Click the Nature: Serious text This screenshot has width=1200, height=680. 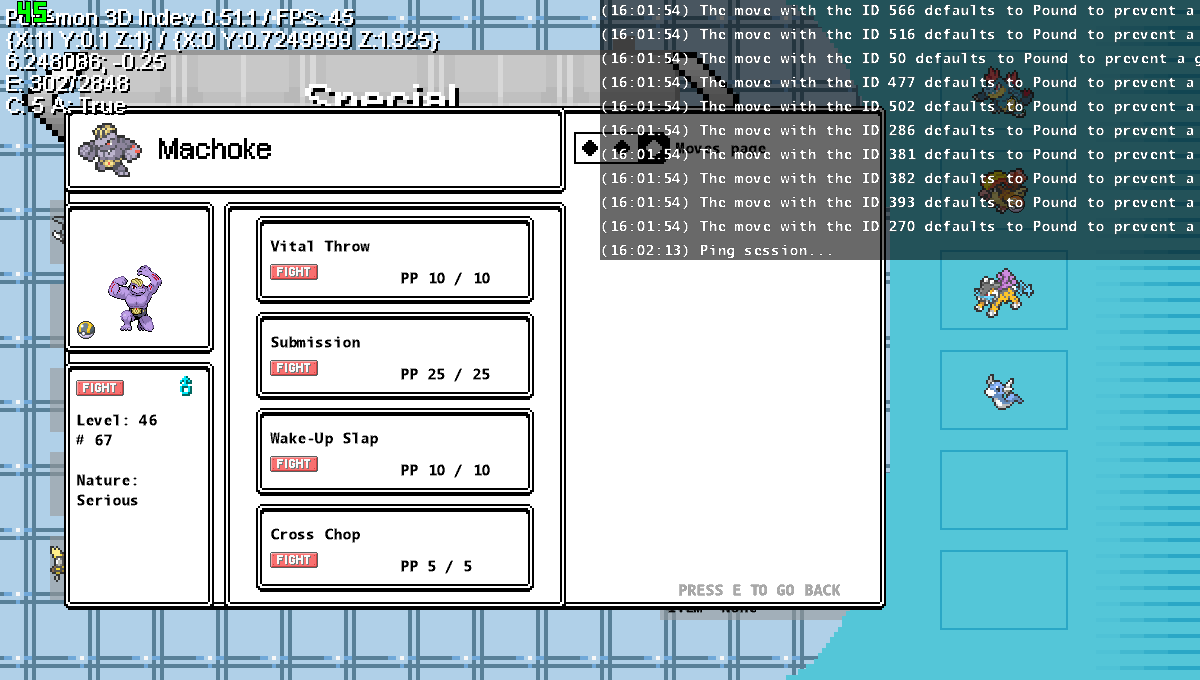tap(108, 490)
